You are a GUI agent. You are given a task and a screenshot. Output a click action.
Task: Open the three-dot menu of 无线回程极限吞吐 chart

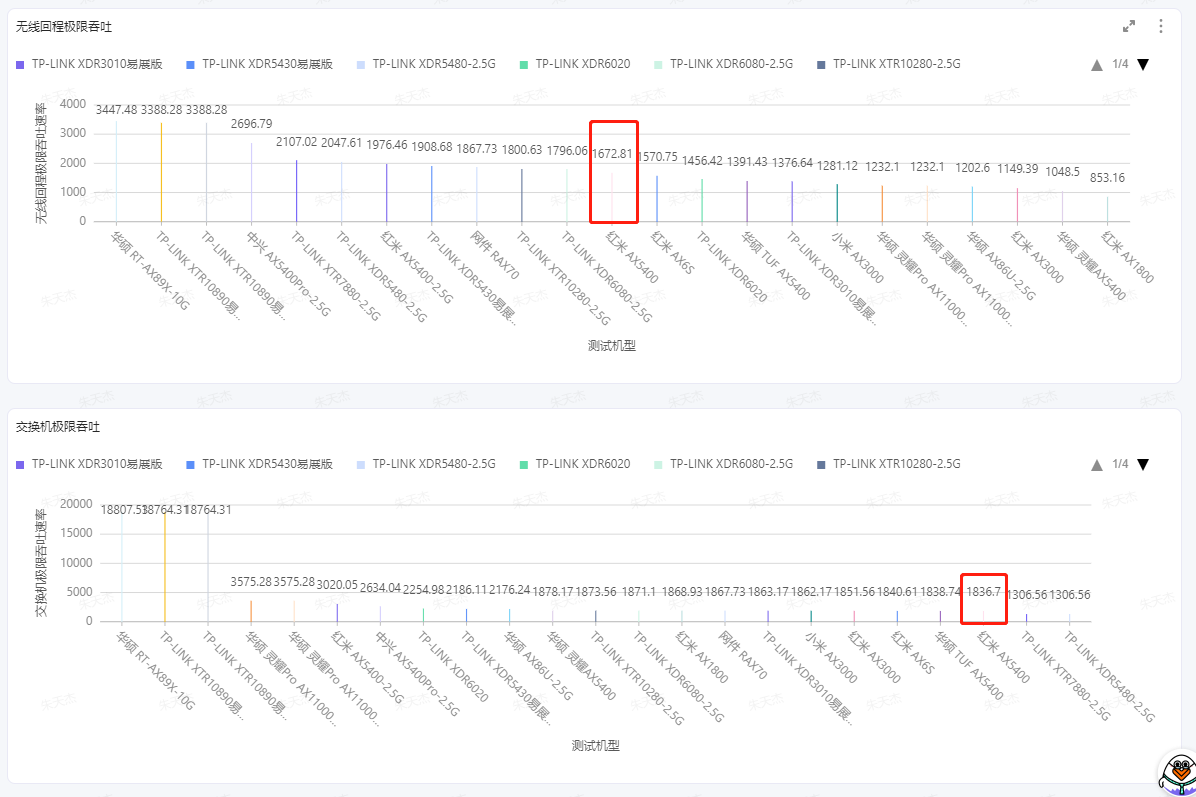tap(1161, 27)
